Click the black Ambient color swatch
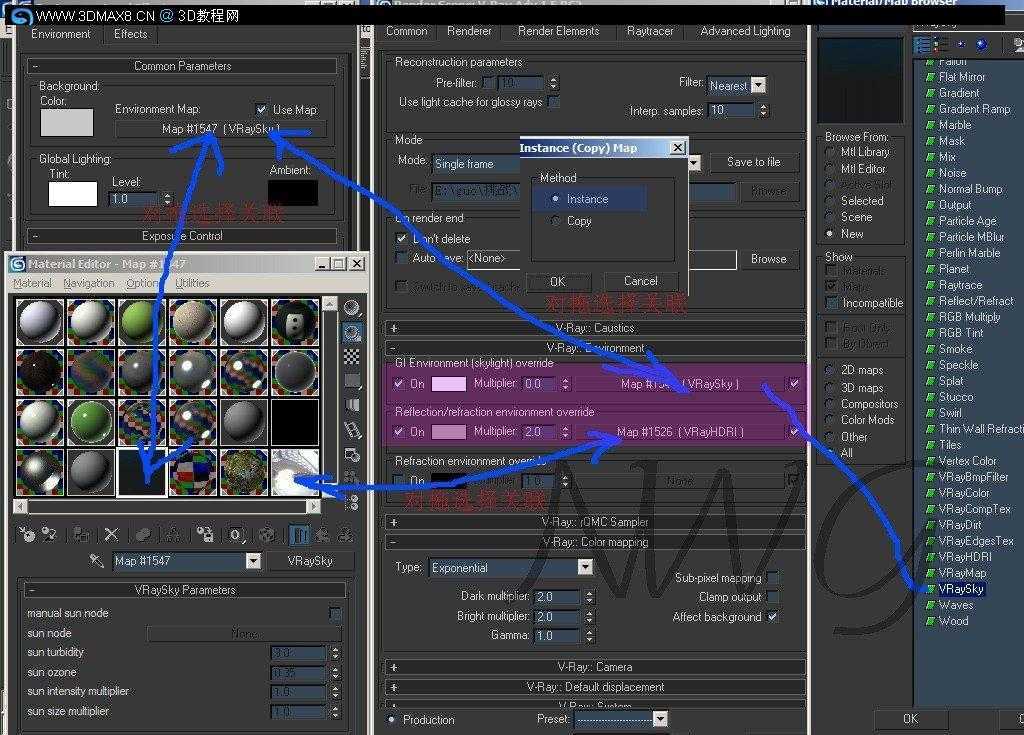 (x=293, y=193)
